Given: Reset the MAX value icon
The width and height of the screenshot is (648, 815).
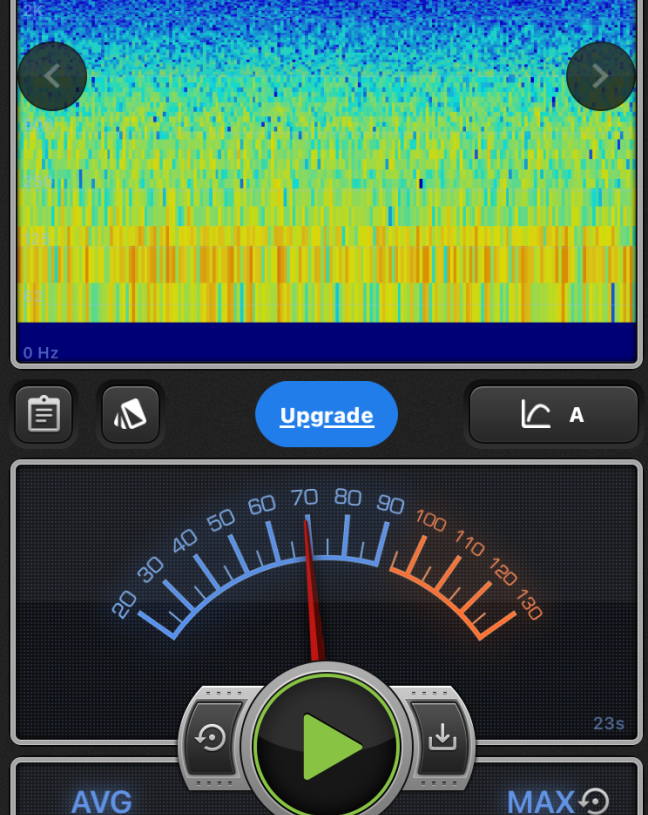Looking at the screenshot, I should 595,801.
